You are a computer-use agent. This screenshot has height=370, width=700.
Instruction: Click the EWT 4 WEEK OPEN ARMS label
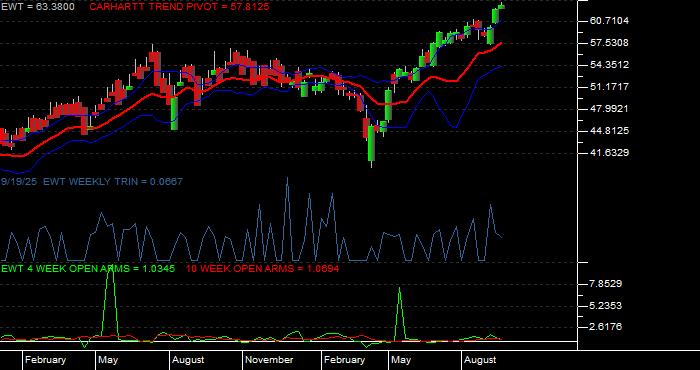(88, 269)
